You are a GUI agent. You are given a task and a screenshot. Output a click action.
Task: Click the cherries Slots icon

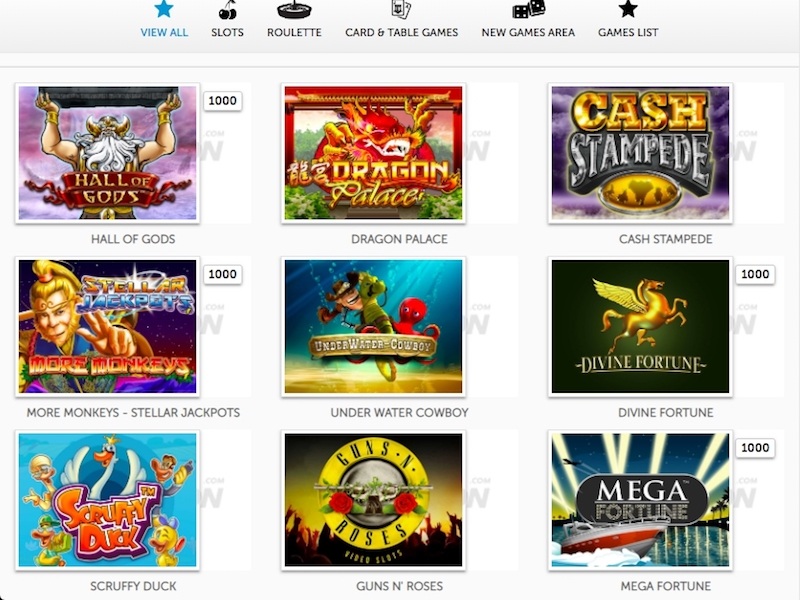coord(228,9)
